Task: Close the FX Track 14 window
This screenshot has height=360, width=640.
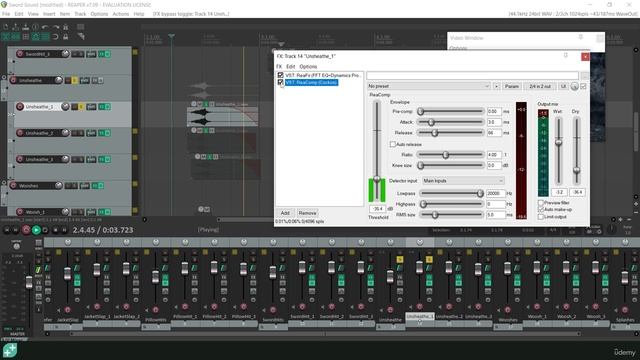Action: click(x=585, y=56)
